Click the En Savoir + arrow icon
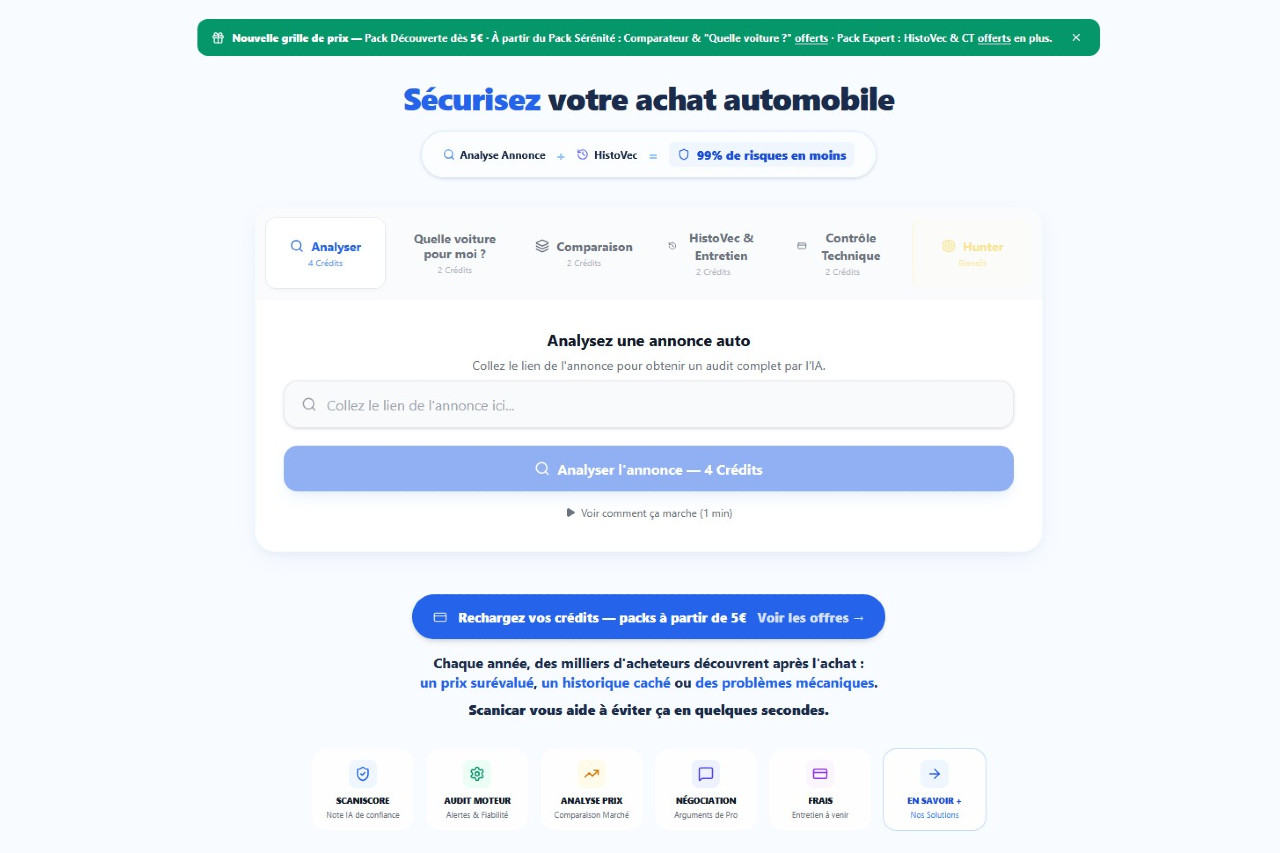 (934, 774)
